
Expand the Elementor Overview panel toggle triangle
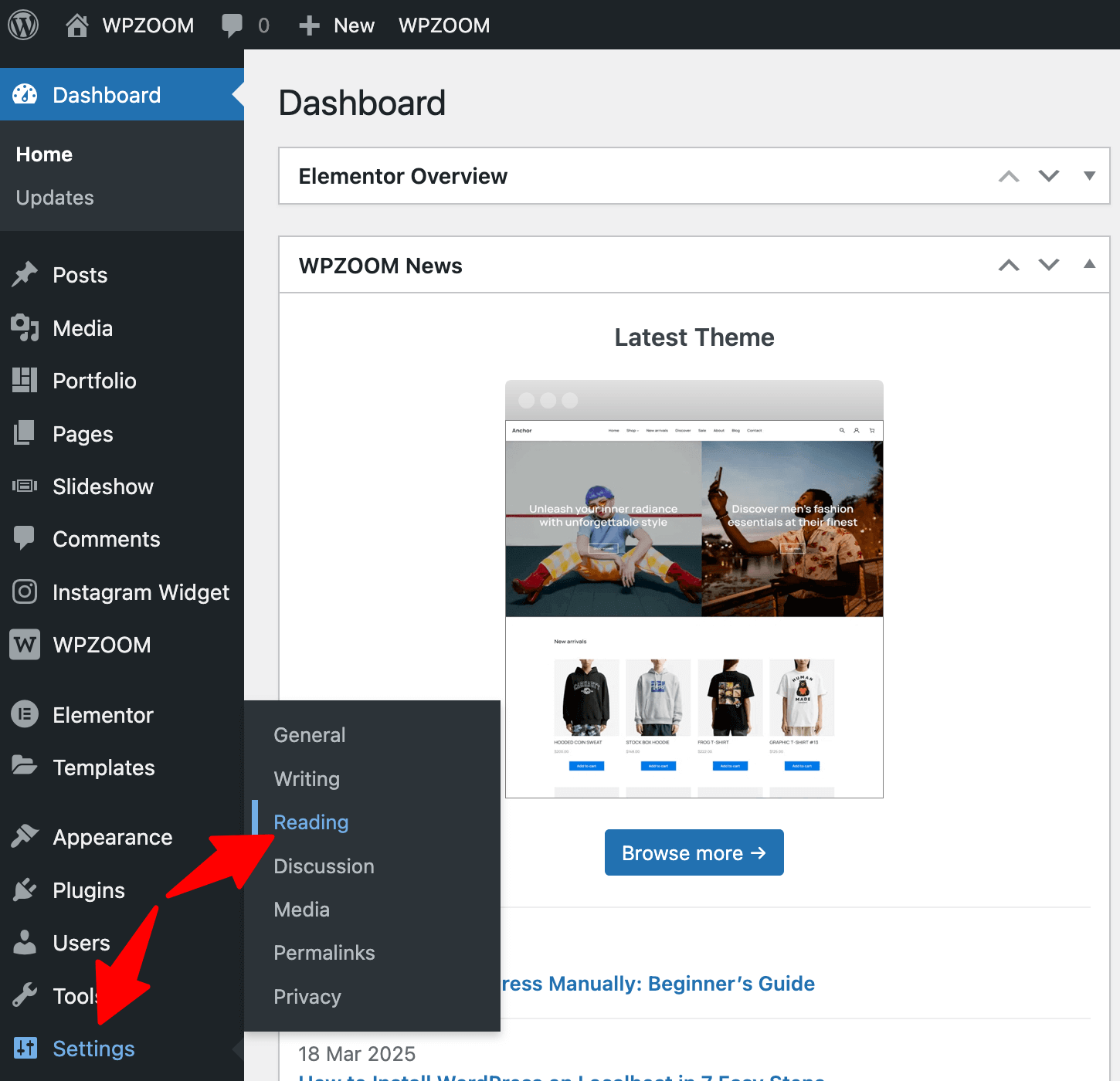pyautogui.click(x=1089, y=176)
